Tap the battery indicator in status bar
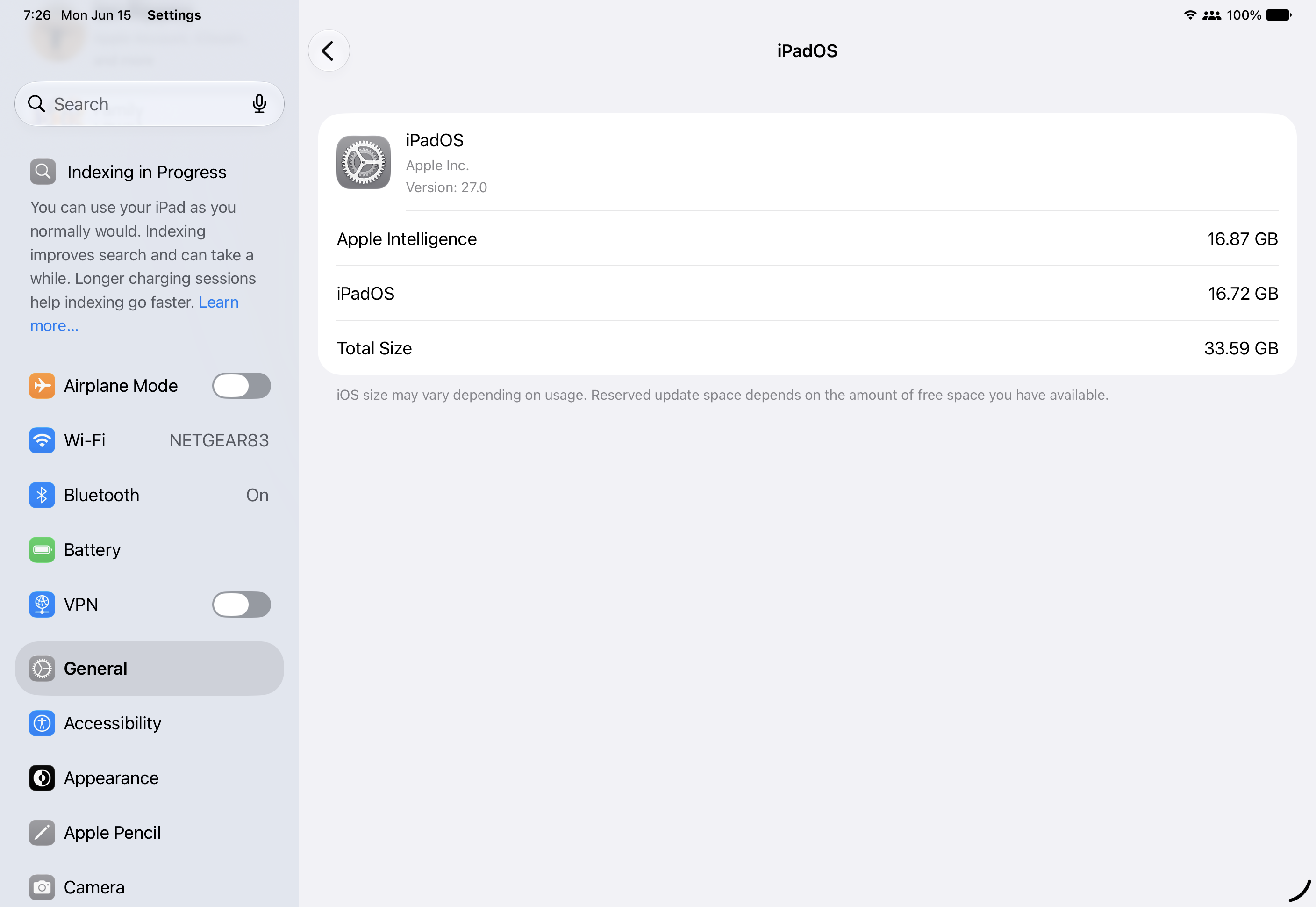The width and height of the screenshot is (1316, 907). coord(1279,15)
